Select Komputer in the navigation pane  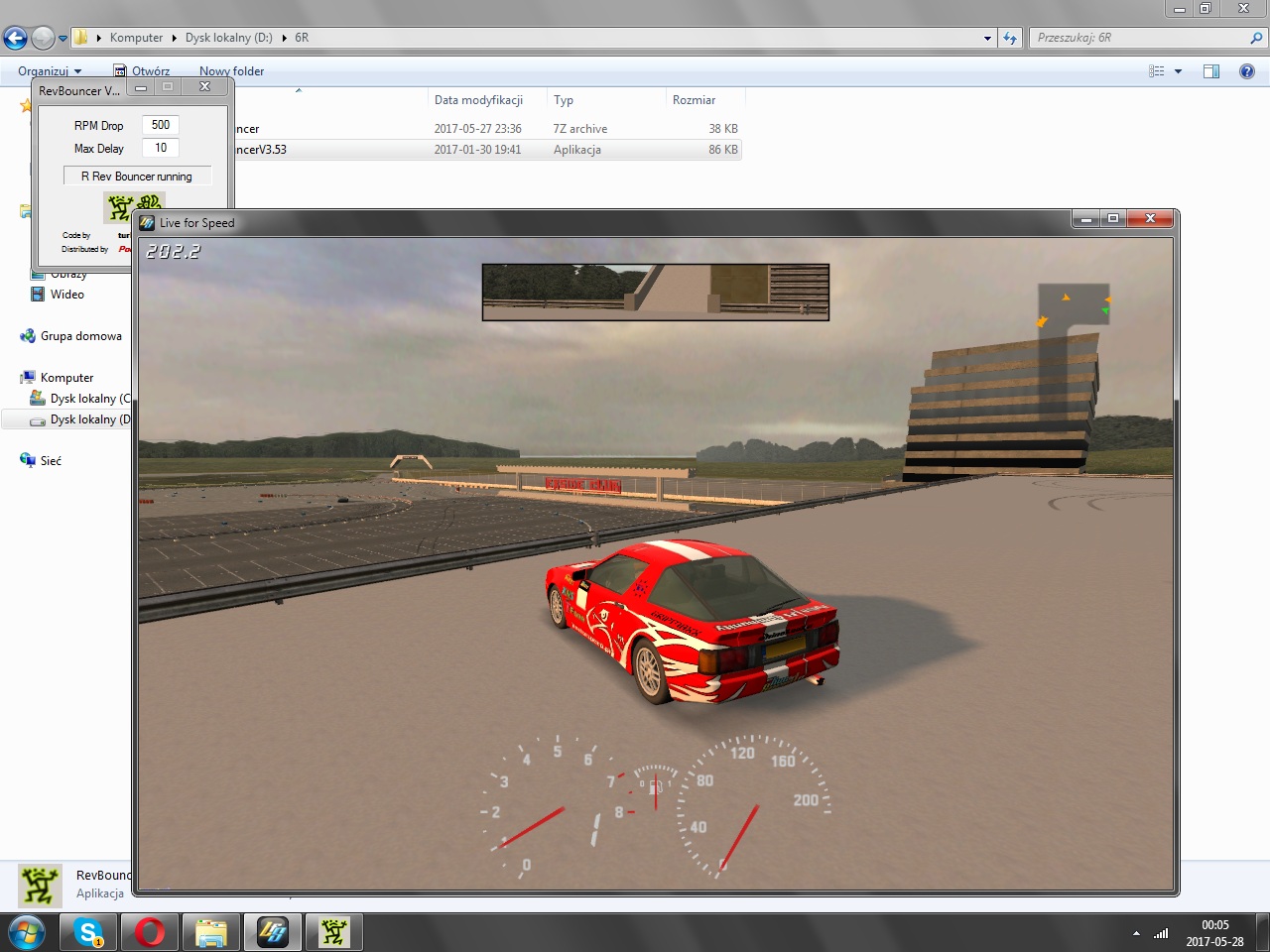tap(66, 378)
